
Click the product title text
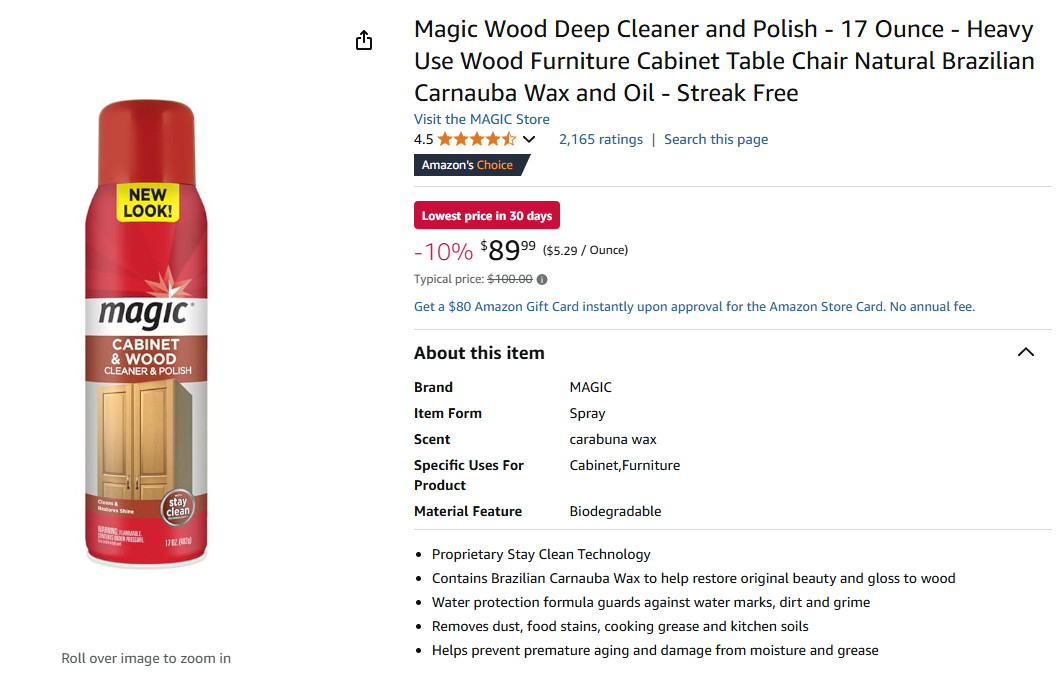pos(723,62)
